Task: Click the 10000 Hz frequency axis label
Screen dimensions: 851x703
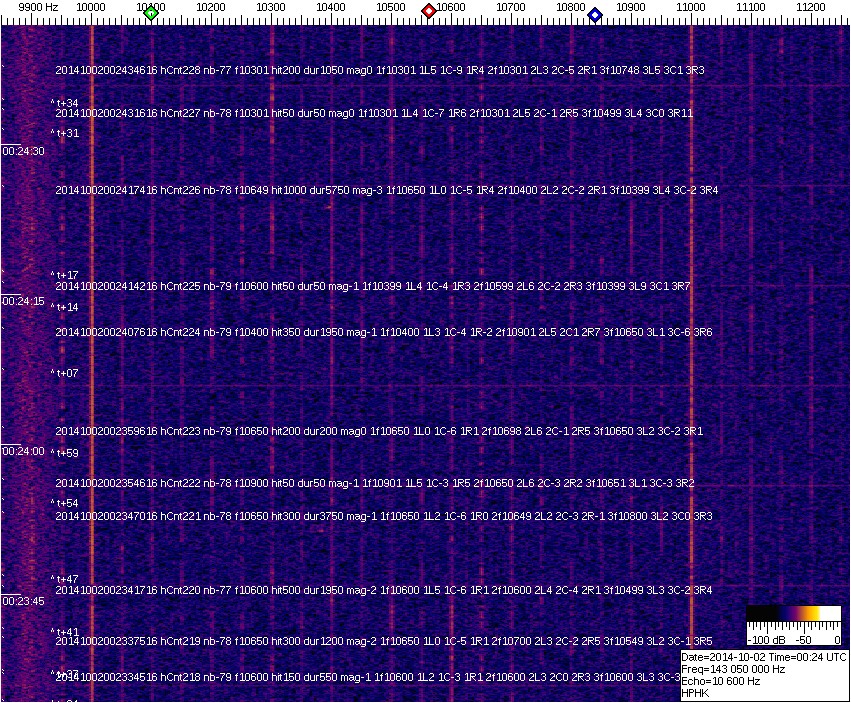Action: pyautogui.click(x=92, y=6)
